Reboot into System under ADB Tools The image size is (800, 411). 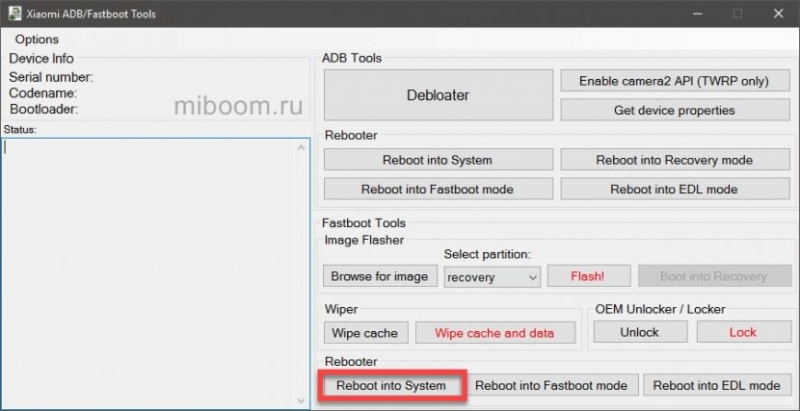[438, 160]
